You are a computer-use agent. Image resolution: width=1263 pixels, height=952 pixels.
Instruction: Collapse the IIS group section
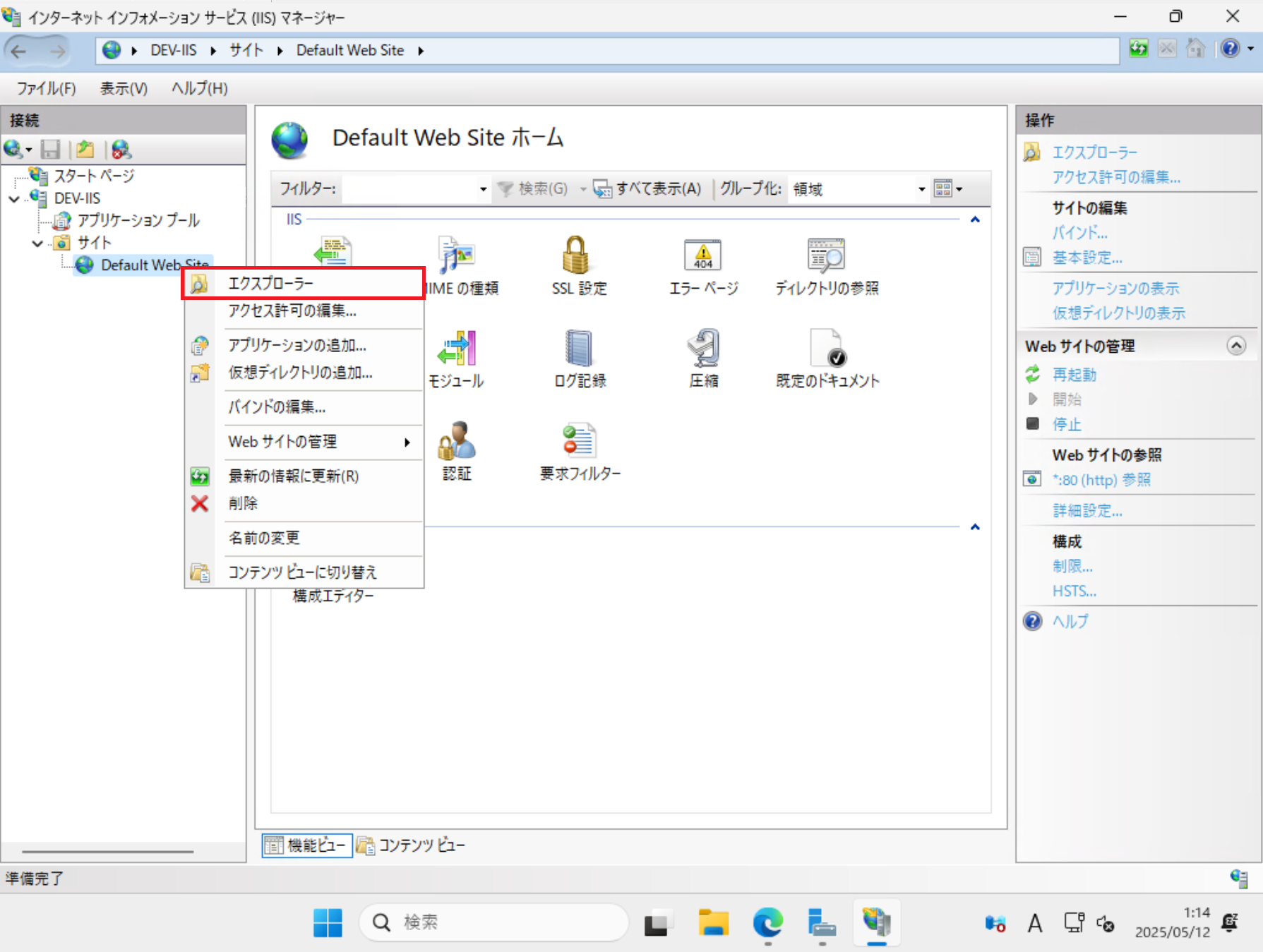coord(975,219)
